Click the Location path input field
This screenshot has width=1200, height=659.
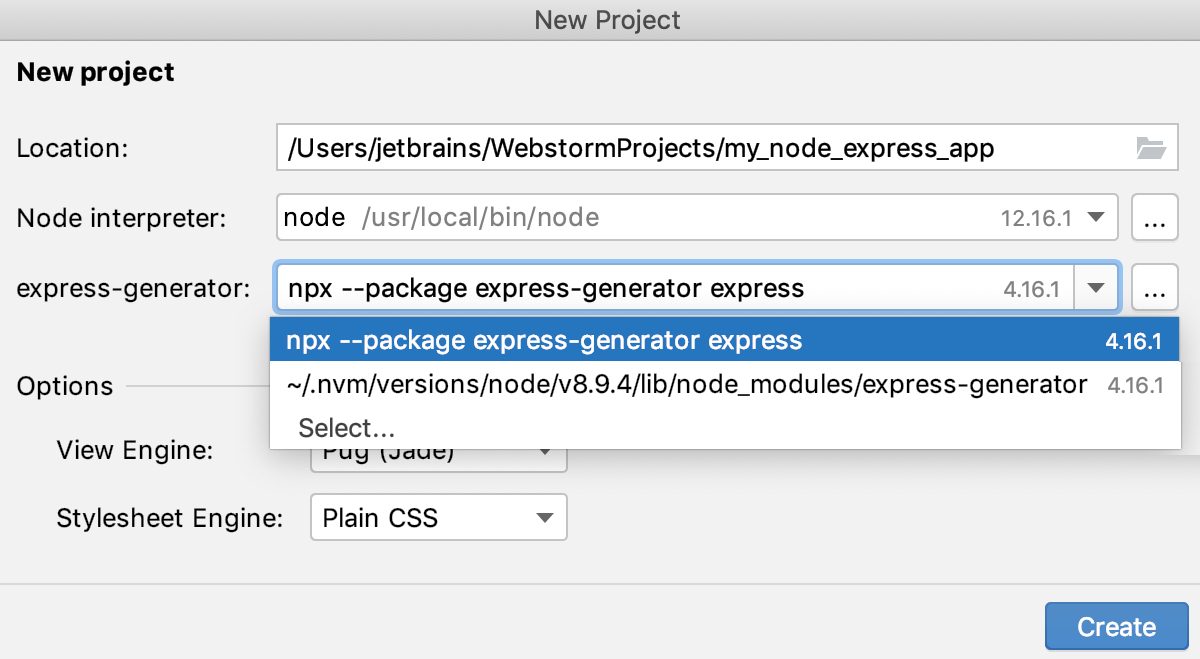coord(727,149)
